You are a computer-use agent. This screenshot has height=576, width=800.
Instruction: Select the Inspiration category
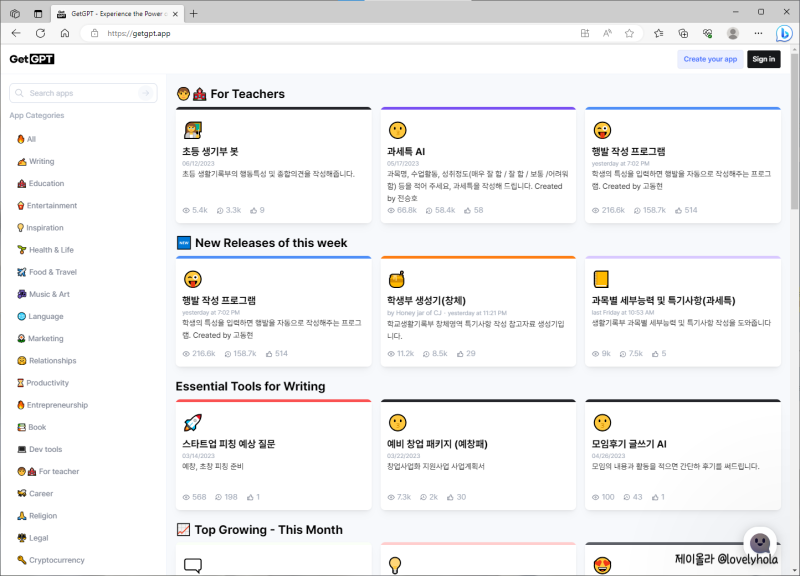click(x=40, y=228)
